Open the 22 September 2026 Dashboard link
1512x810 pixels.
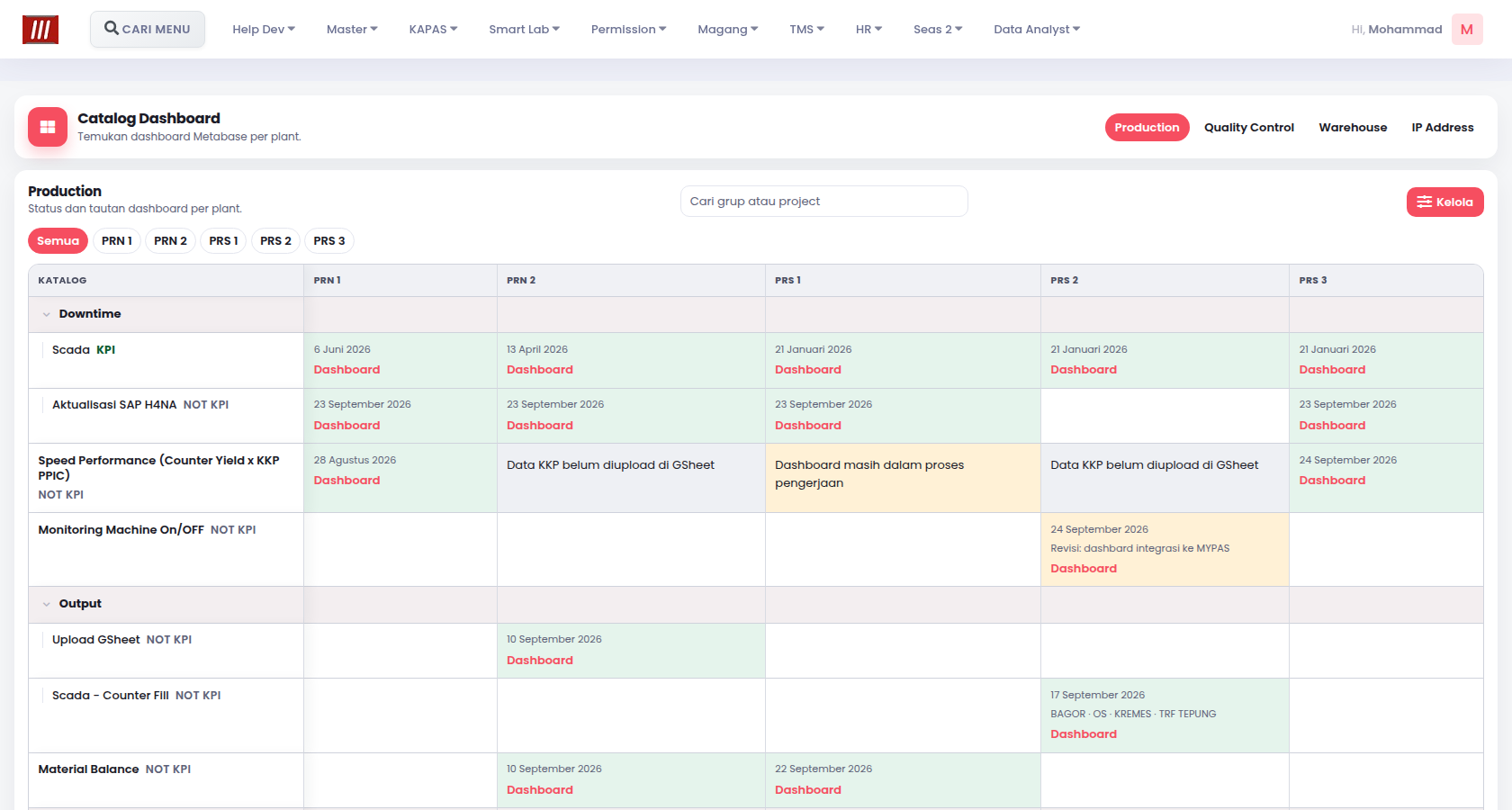tap(808, 790)
